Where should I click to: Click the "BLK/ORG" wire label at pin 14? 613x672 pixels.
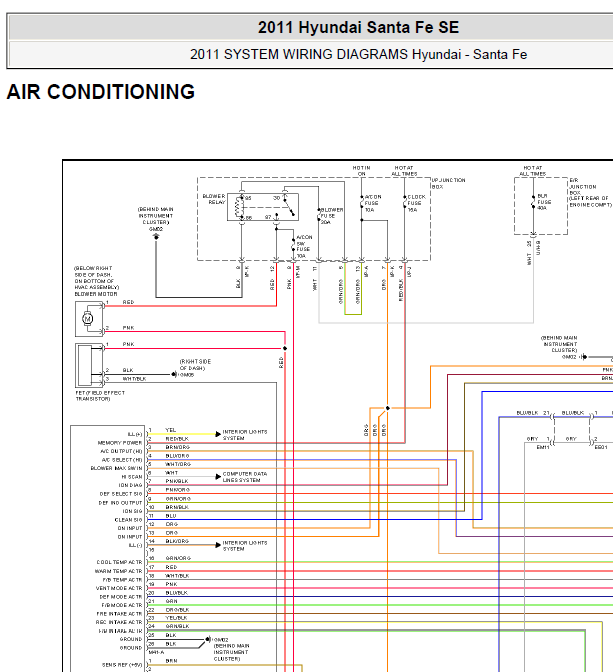click(177, 541)
